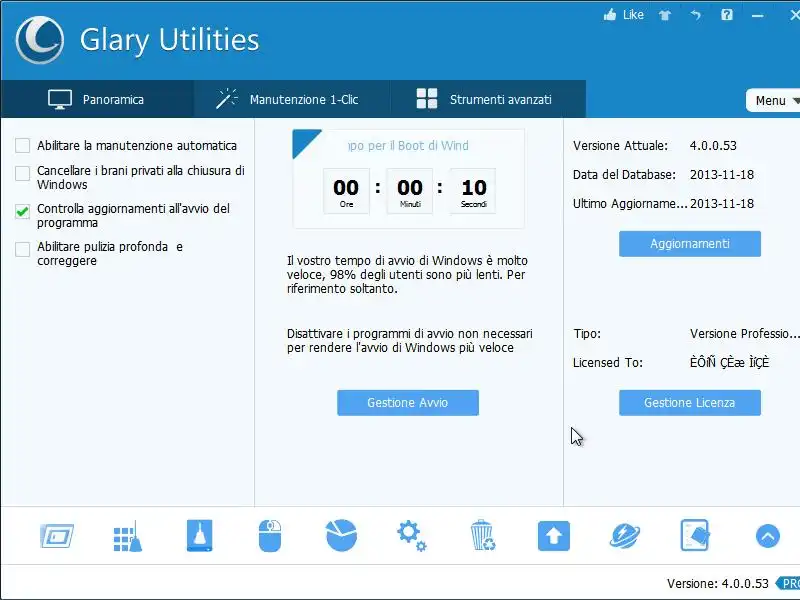This screenshot has width=800, height=600.
Task: Click the thumbs-up Like icon
Action: click(x=610, y=15)
